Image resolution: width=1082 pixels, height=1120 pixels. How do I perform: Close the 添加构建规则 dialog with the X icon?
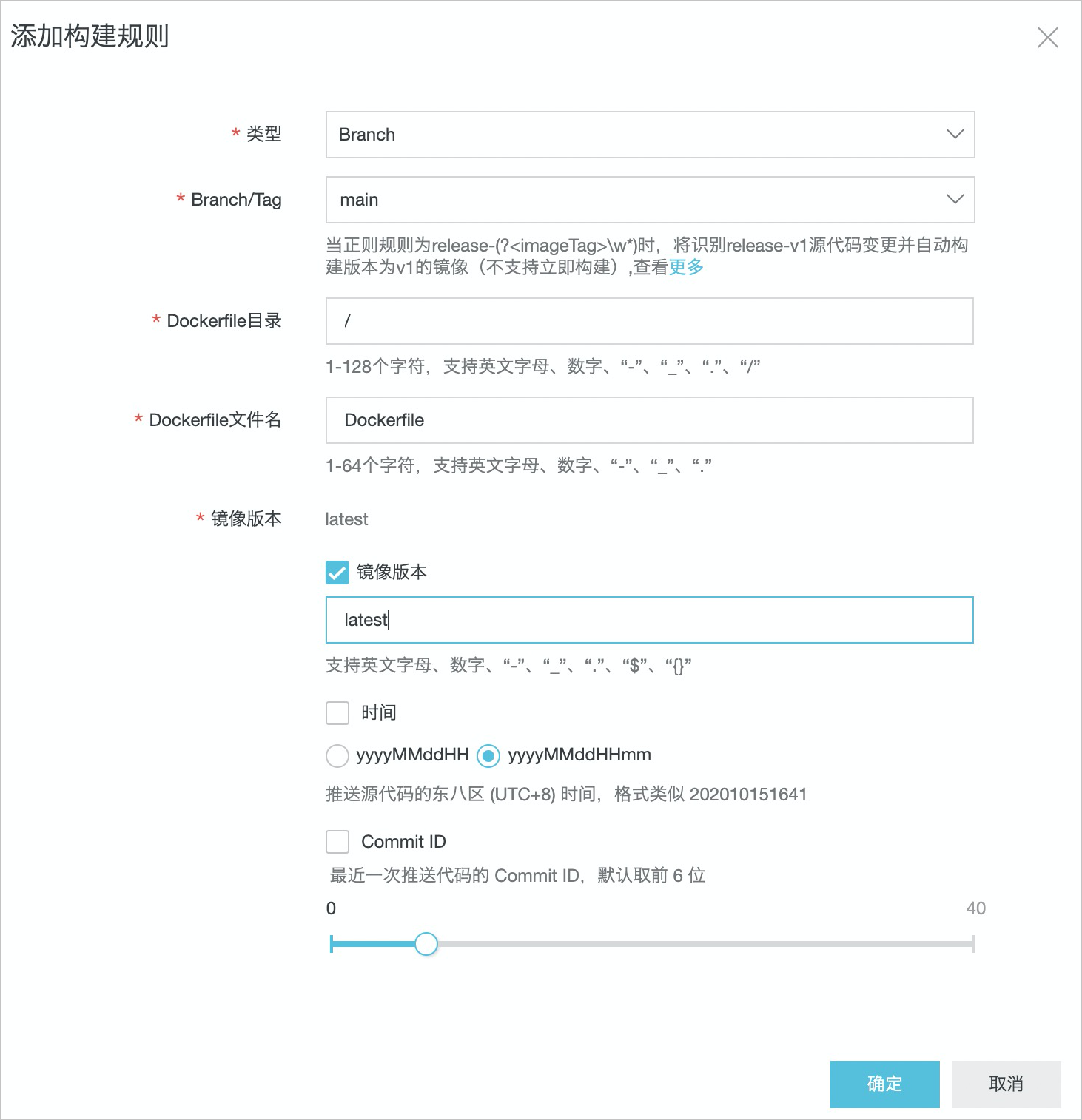[1047, 37]
